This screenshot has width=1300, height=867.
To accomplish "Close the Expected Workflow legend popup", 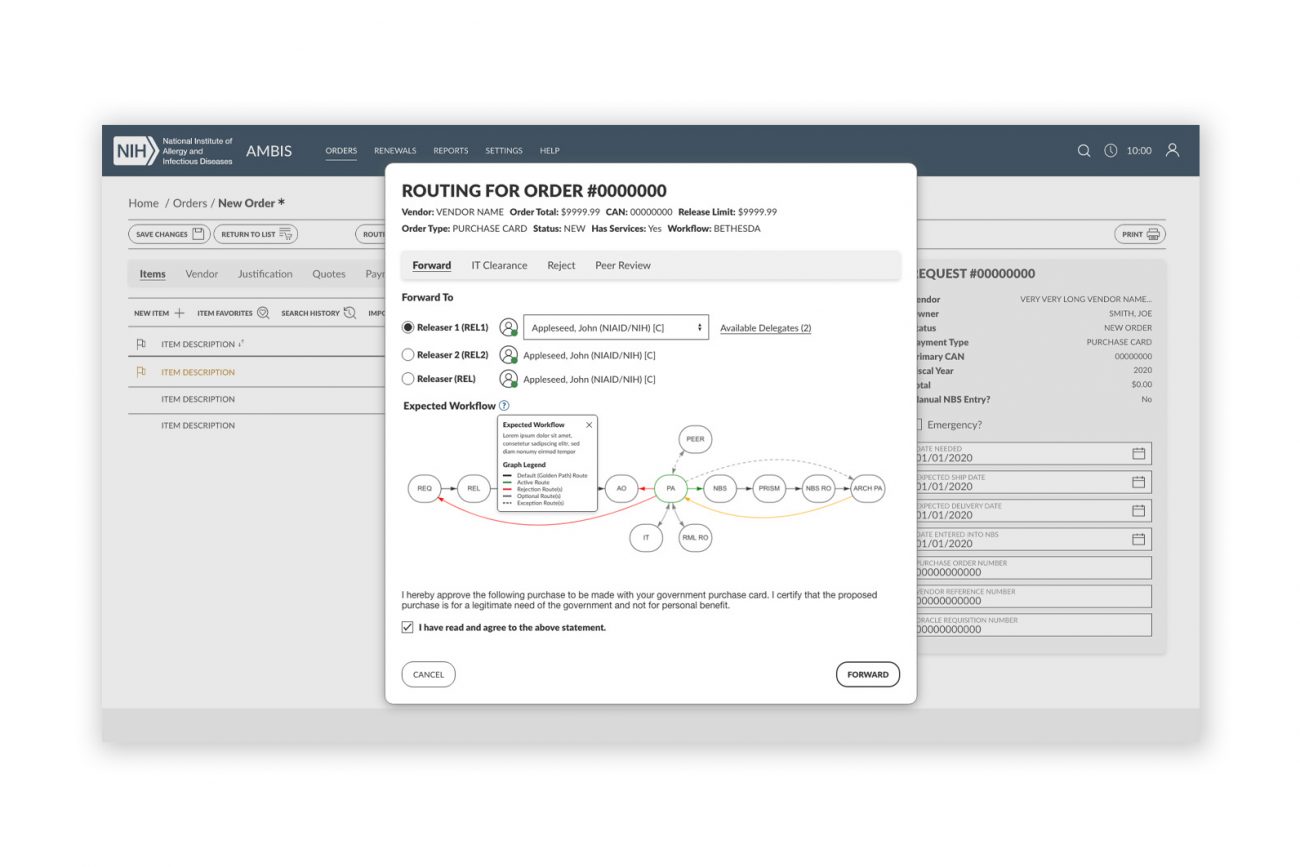I will [x=588, y=425].
